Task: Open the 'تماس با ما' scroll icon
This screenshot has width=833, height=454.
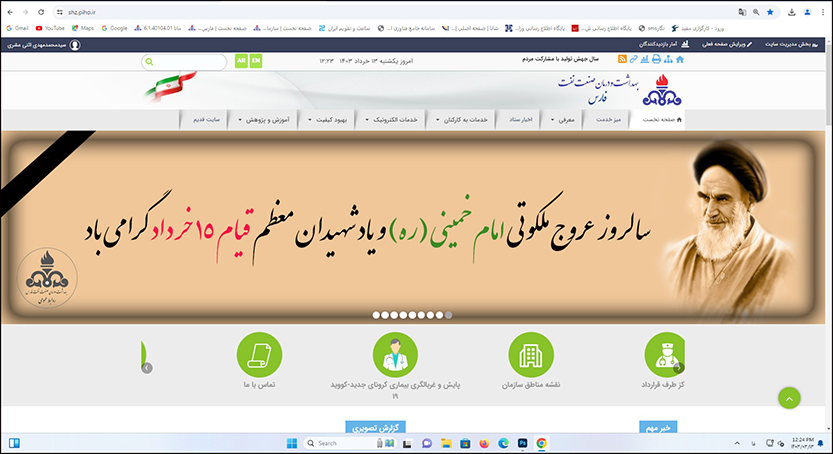Action: [259, 355]
